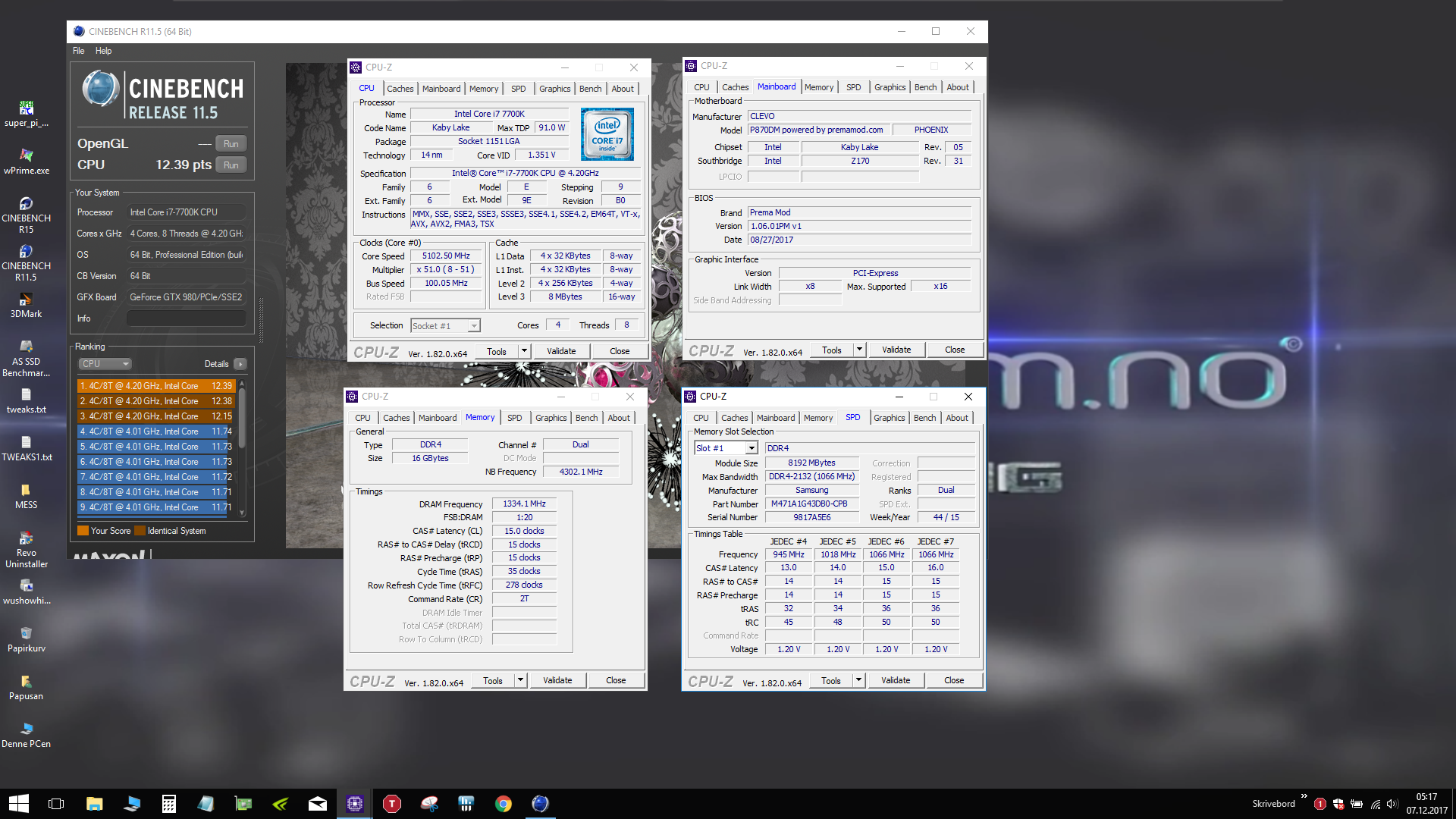
Task: Open wPrime.exe desktop shortcut
Action: click(x=26, y=157)
